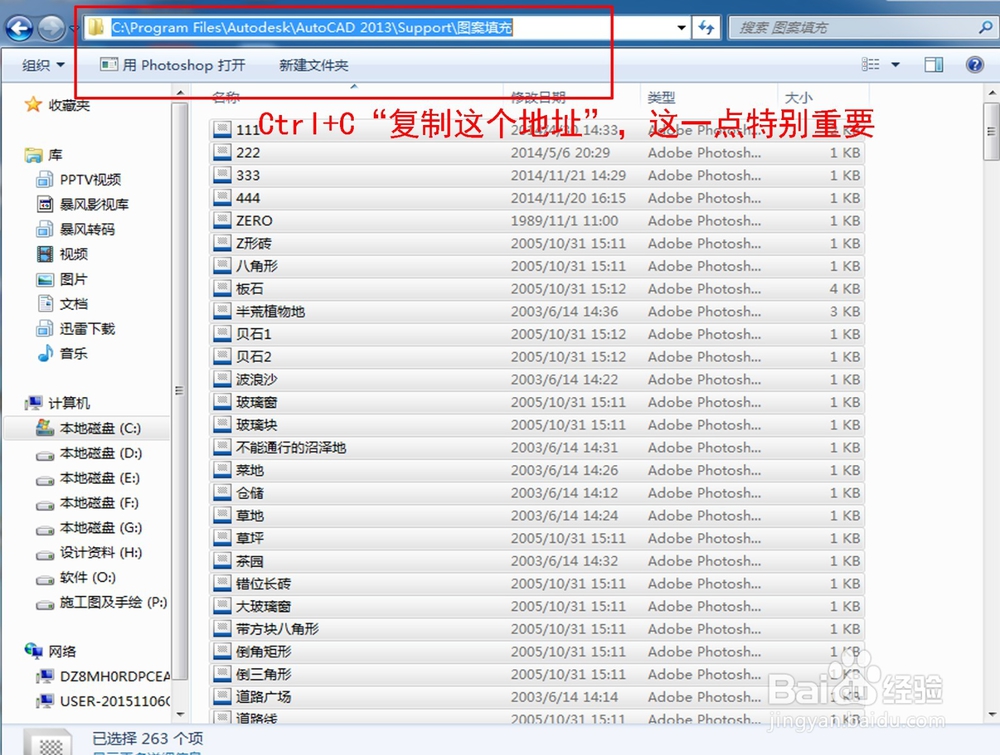Select 施工图及手绘 (P:) drive

102,603
